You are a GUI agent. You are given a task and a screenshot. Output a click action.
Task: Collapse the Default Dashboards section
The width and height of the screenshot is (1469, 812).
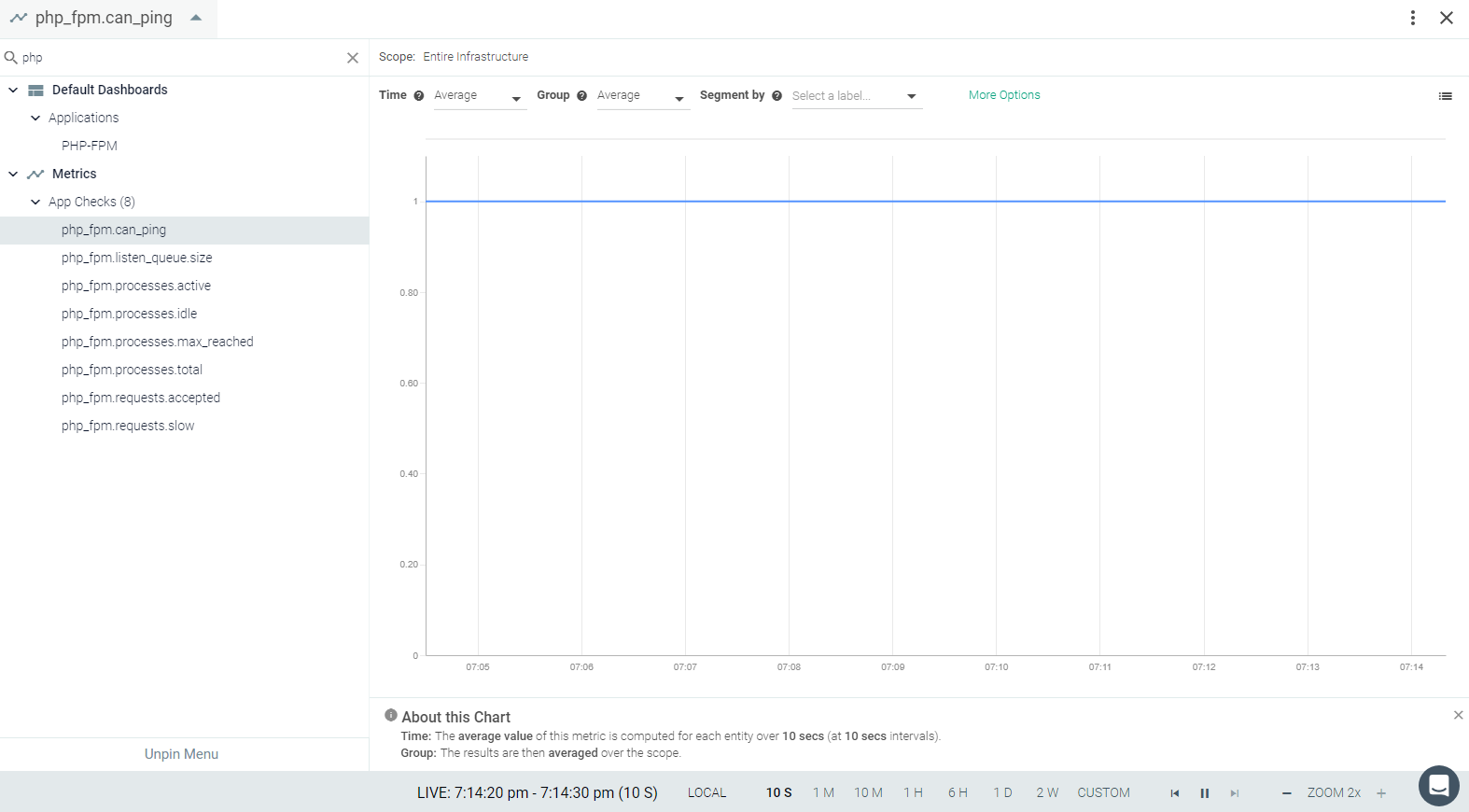13,91
